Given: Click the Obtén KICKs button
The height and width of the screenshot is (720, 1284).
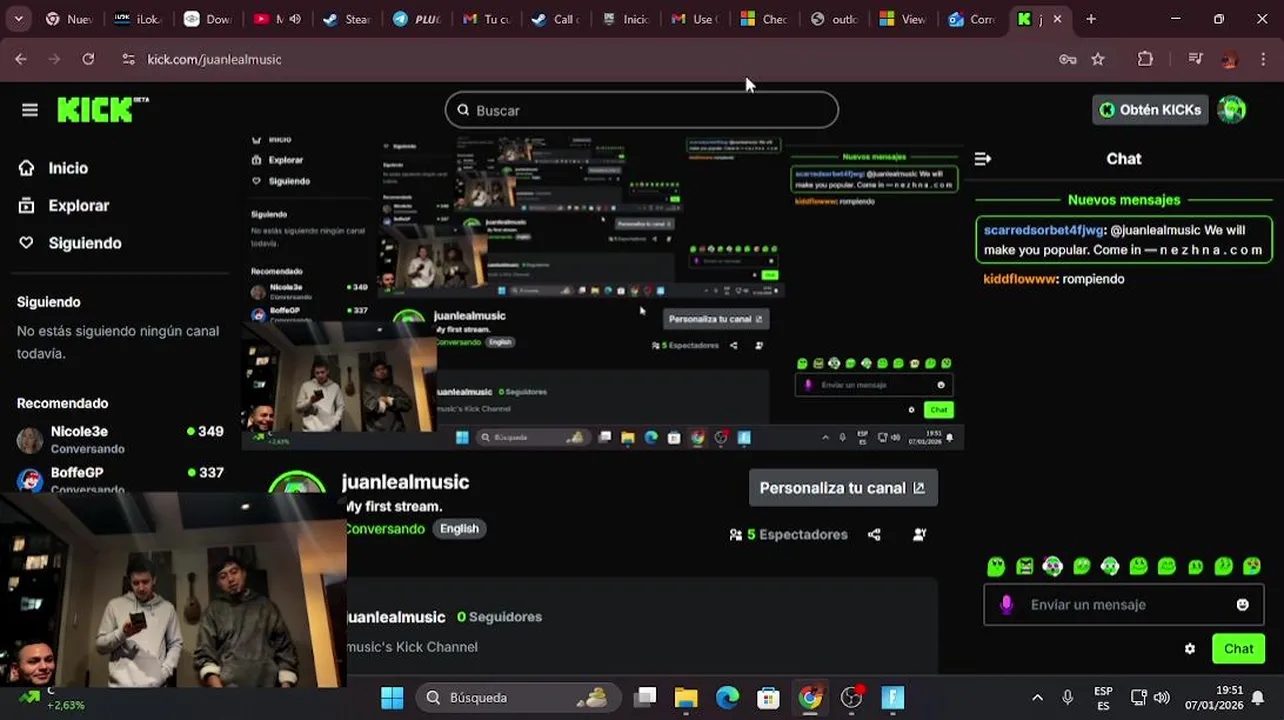Looking at the screenshot, I should pos(1150,110).
